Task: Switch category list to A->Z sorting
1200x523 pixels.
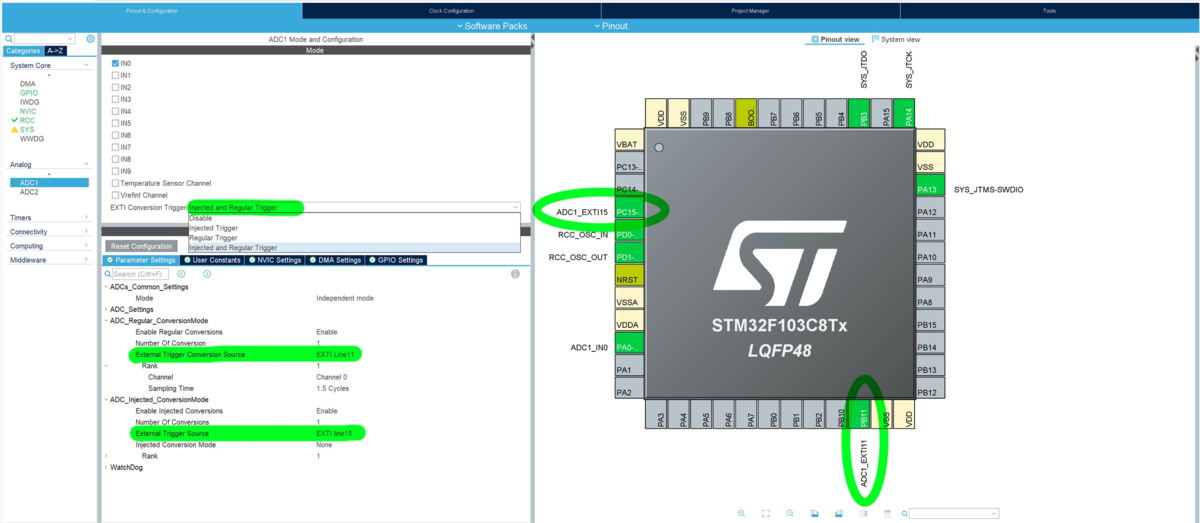Action: coord(57,50)
